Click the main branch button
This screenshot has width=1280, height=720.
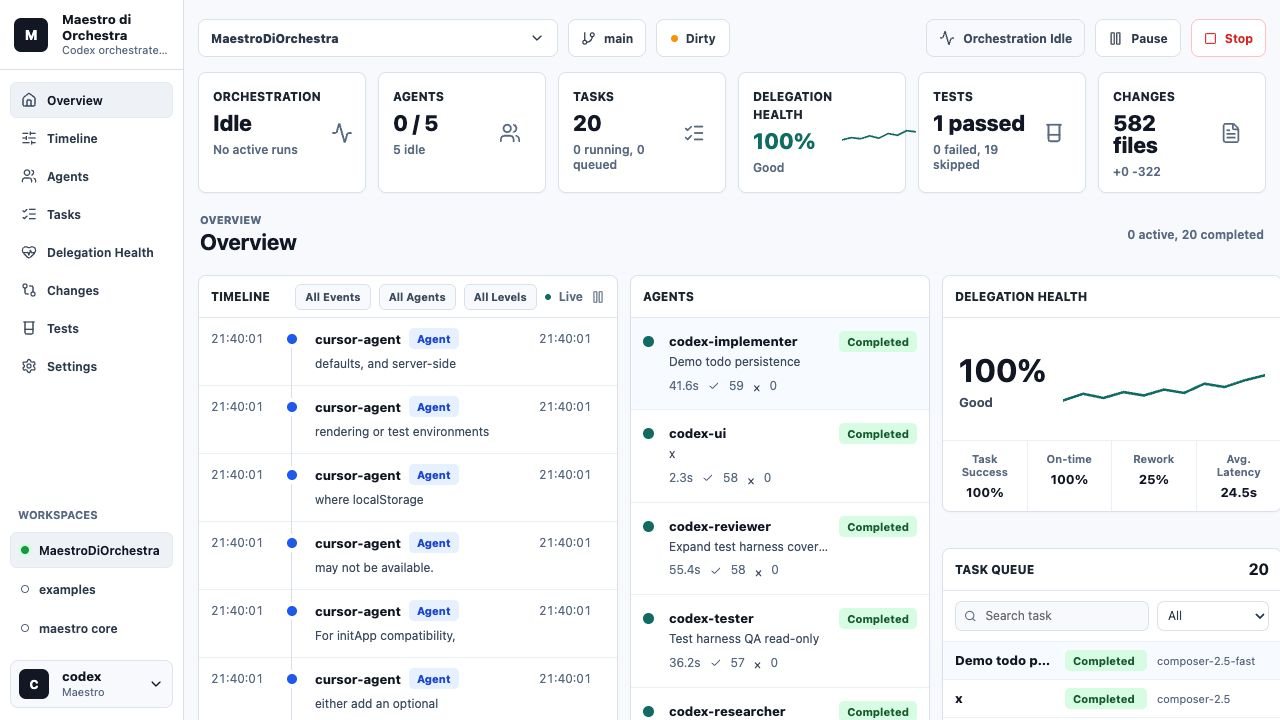(607, 38)
